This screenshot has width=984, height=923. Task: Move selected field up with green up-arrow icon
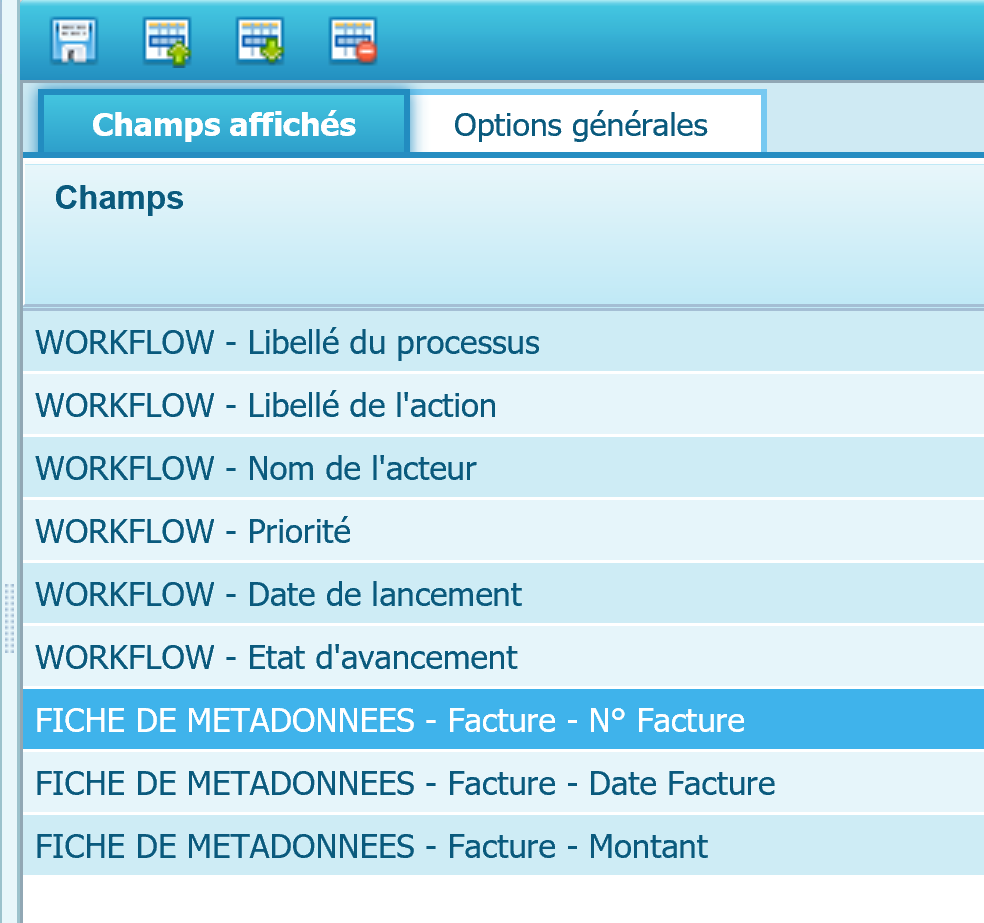point(167,41)
